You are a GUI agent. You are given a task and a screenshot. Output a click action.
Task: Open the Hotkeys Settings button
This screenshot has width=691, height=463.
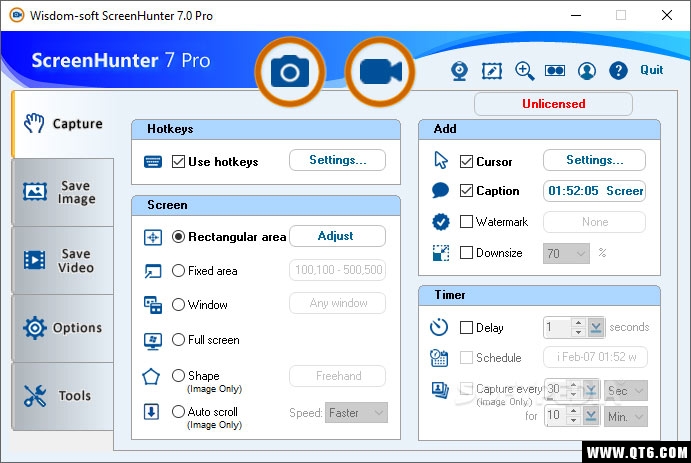pos(338,160)
